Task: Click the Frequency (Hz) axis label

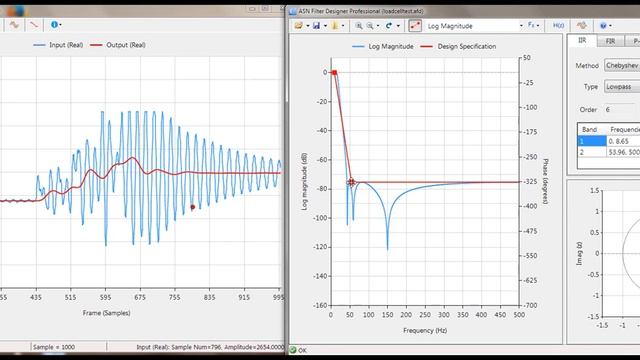Action: pos(425,330)
